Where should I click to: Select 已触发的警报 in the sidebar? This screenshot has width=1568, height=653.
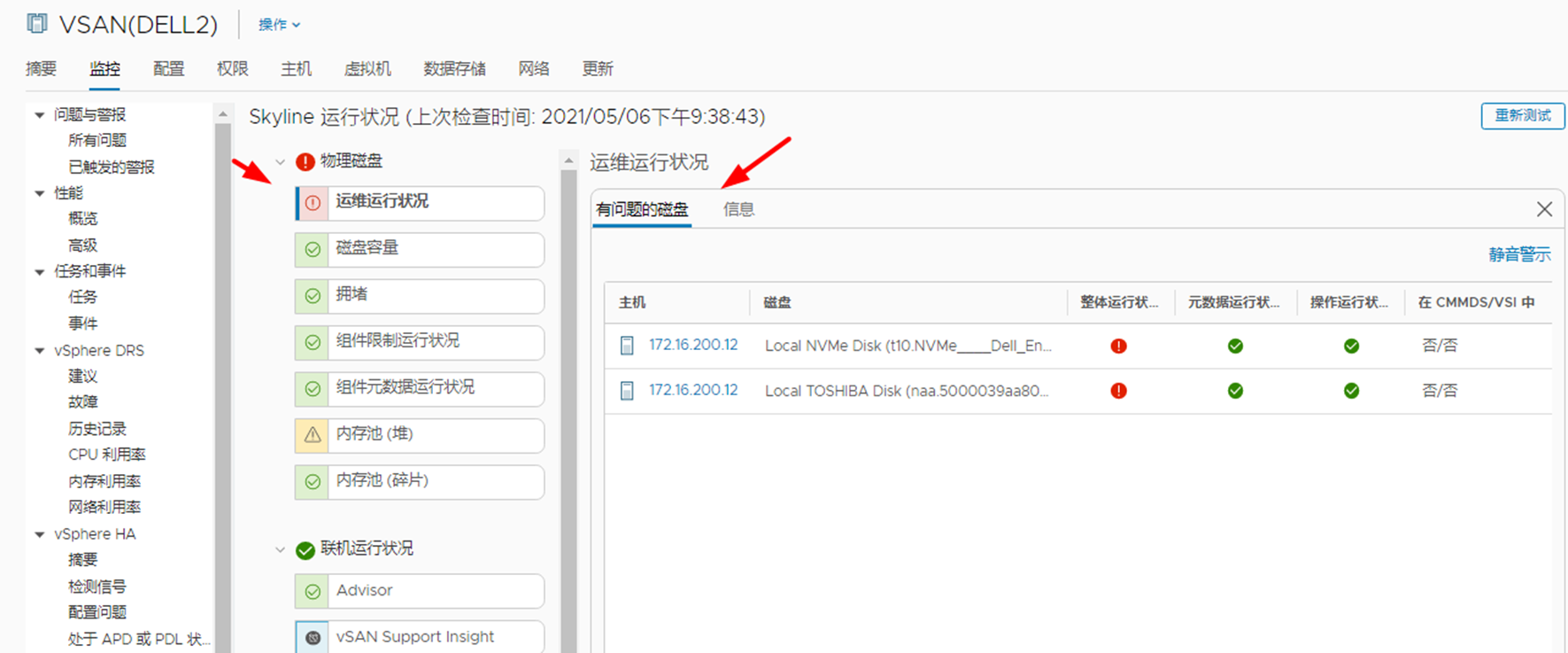pyautogui.click(x=112, y=167)
